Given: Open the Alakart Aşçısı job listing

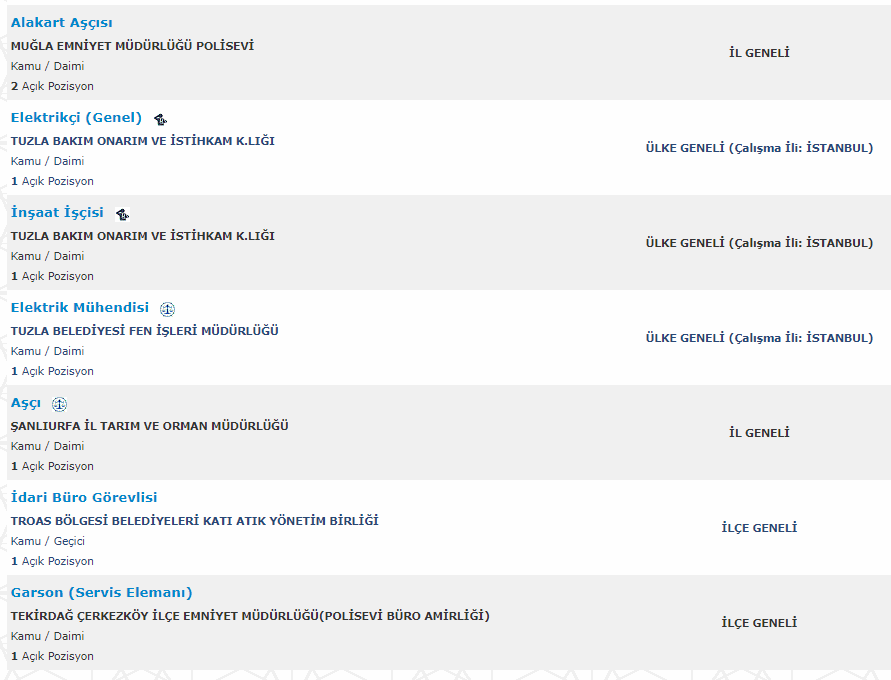Looking at the screenshot, I should click(x=61, y=22).
